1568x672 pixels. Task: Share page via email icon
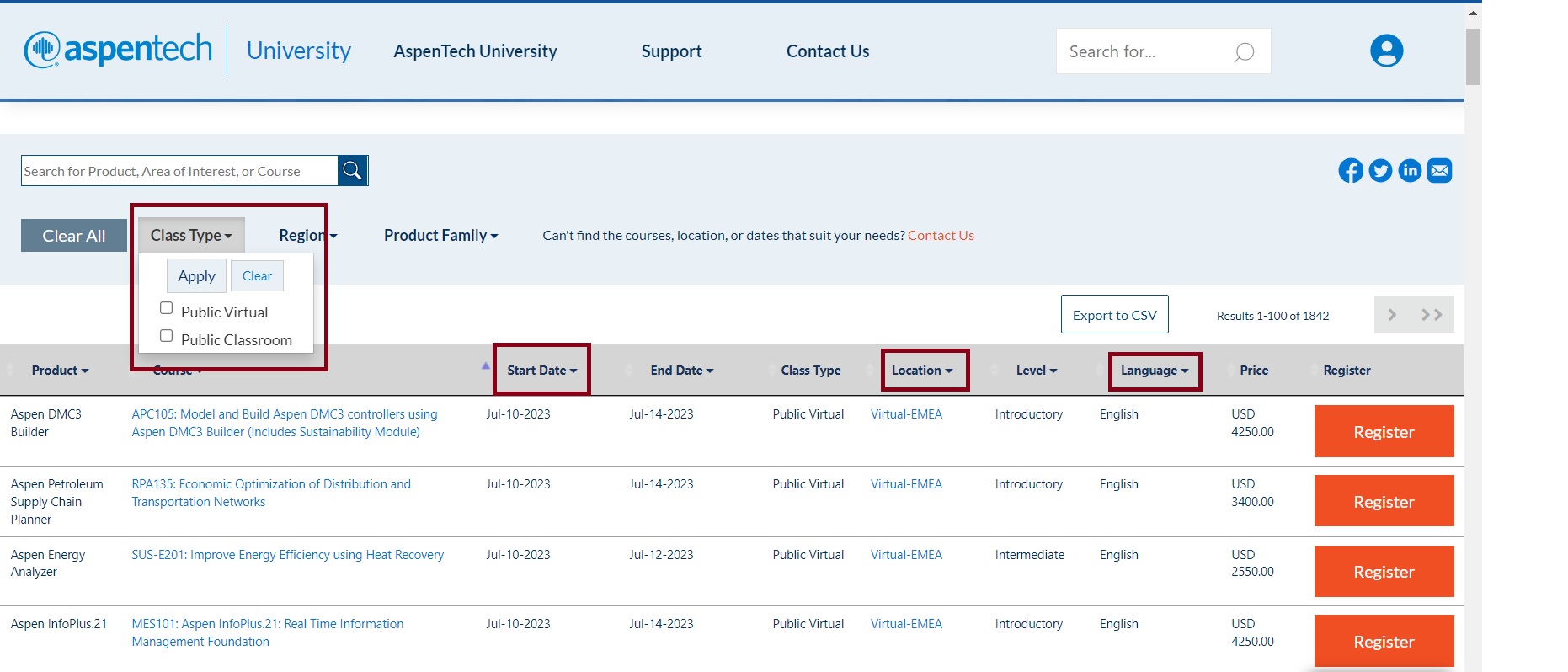1440,171
